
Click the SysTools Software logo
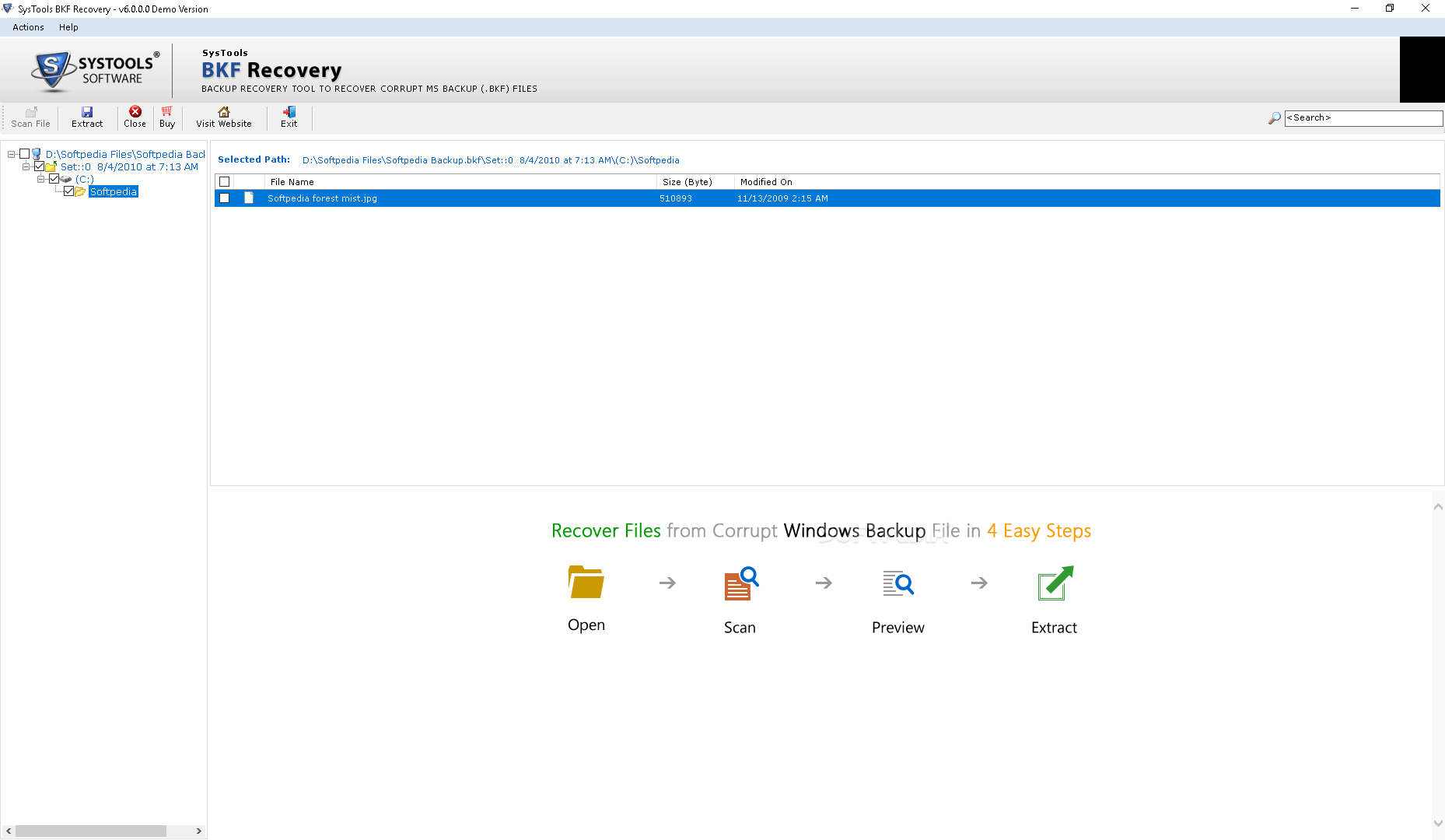tap(95, 70)
